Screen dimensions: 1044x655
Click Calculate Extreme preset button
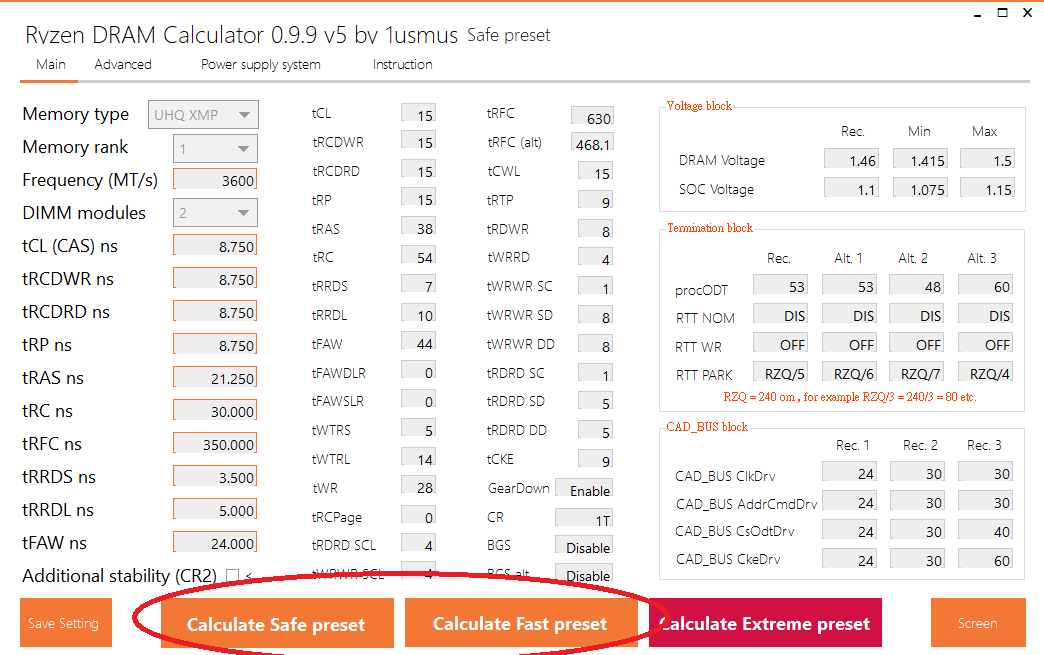[765, 623]
